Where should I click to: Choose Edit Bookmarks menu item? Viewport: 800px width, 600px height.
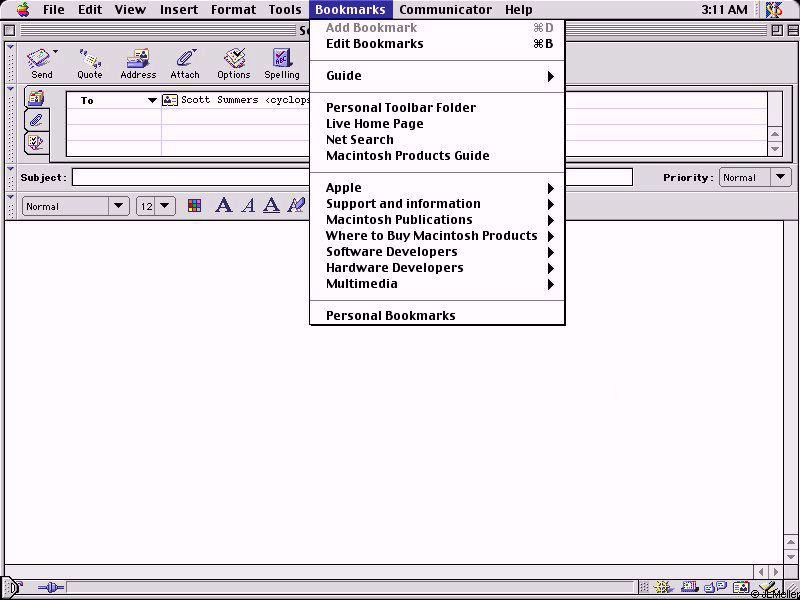tap(437, 44)
